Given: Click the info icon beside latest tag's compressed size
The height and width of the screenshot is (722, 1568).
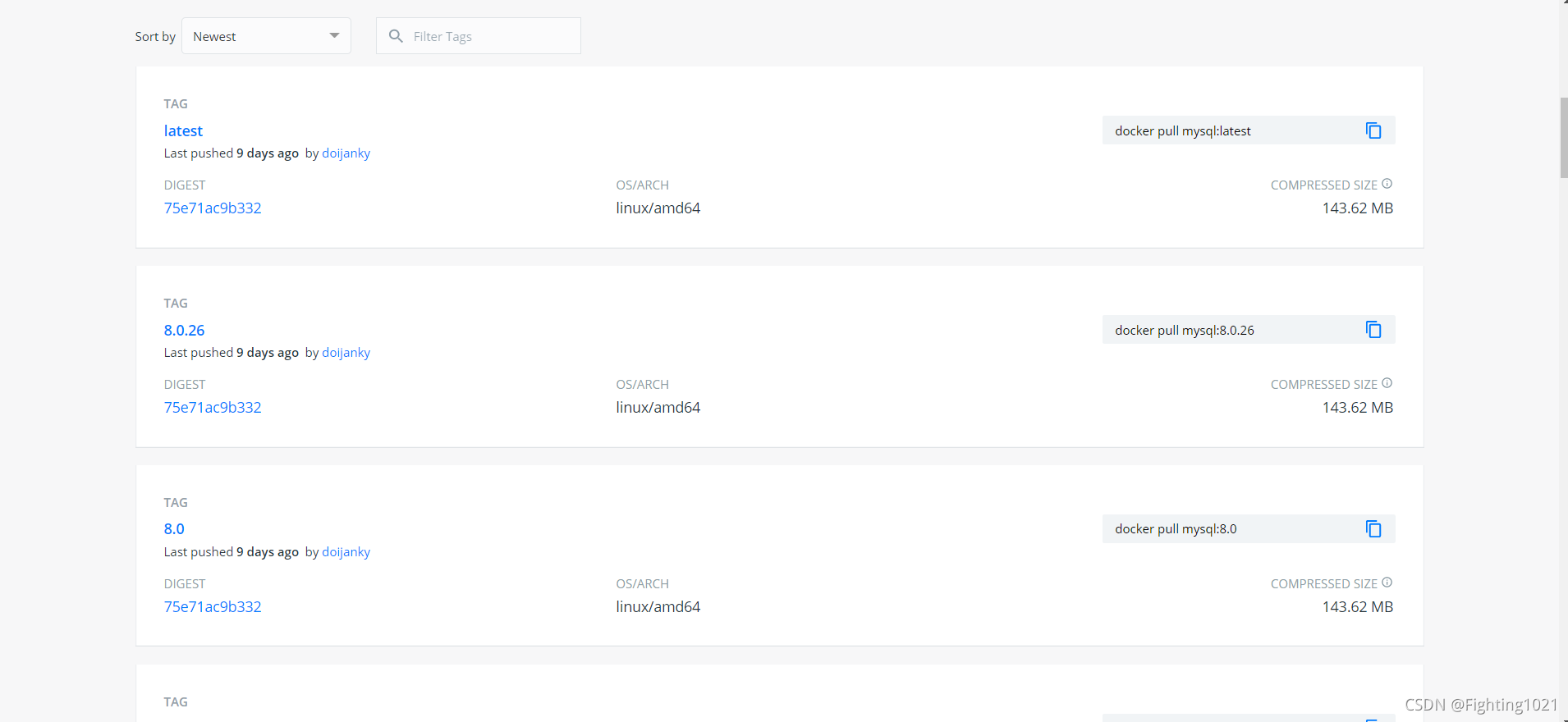Looking at the screenshot, I should (x=1387, y=184).
